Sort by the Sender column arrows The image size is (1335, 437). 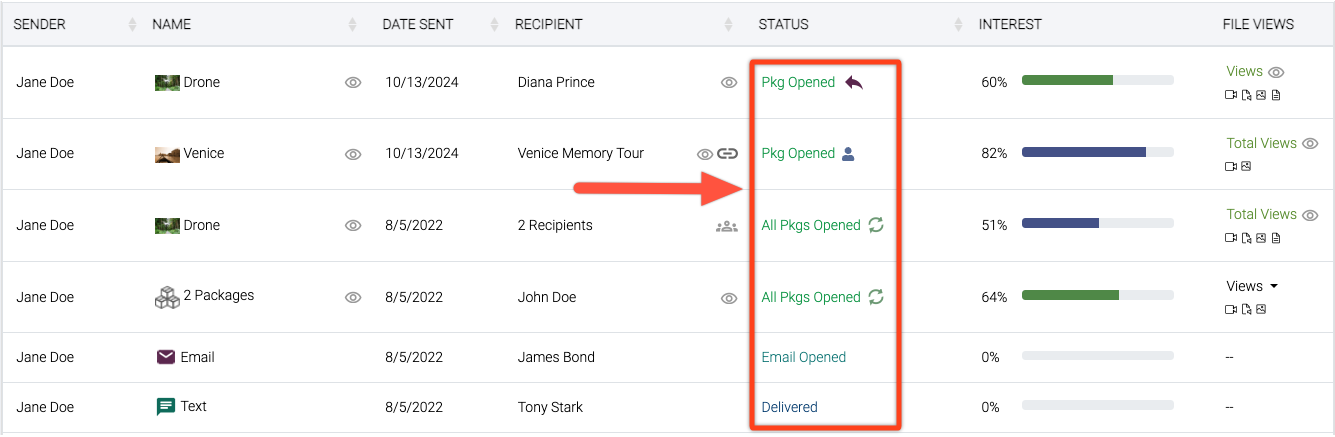133,24
